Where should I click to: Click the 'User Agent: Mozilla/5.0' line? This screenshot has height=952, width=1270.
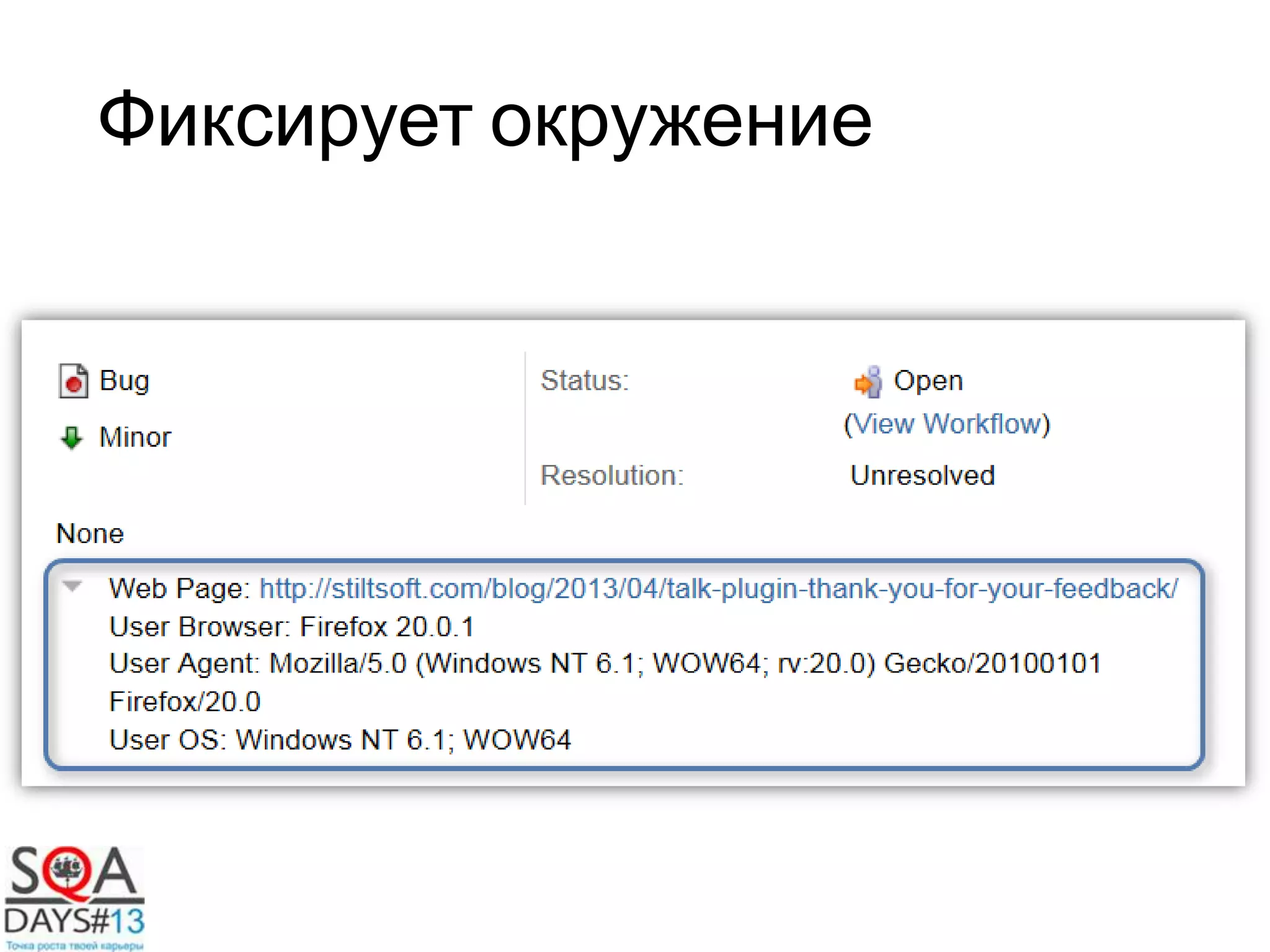pos(605,664)
